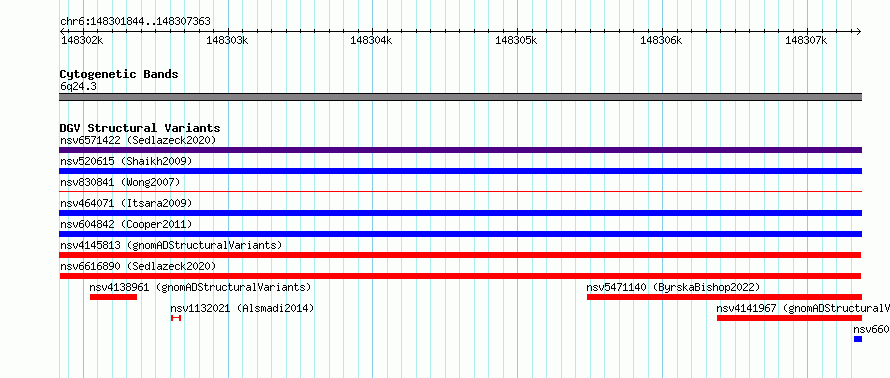Viewport: 890px width, 378px height.
Task: Click the 148305k ruler label
Action: click(x=517, y=40)
